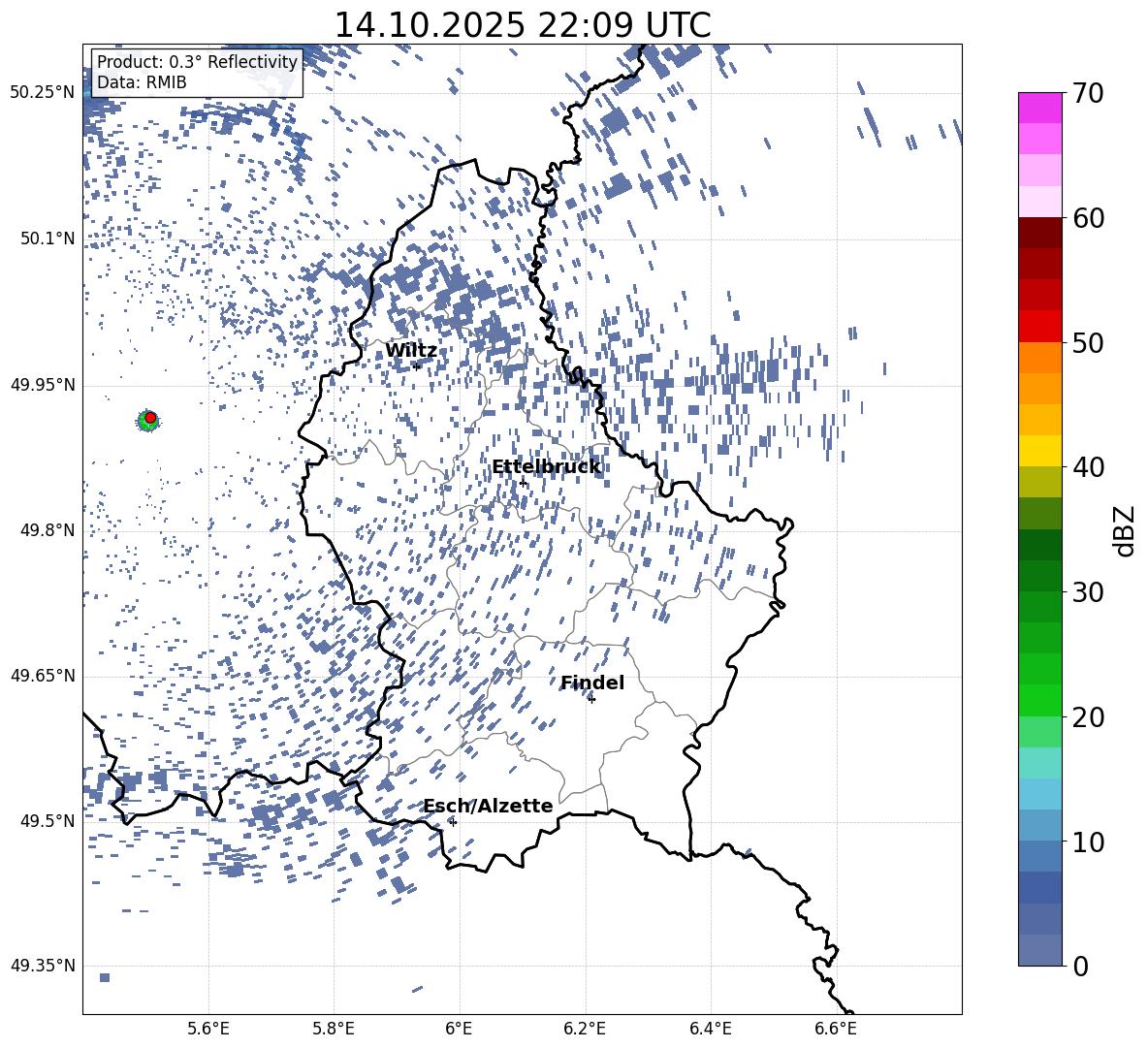Click the 49.5°N latitude label
1148x1048 pixels.
48,821
